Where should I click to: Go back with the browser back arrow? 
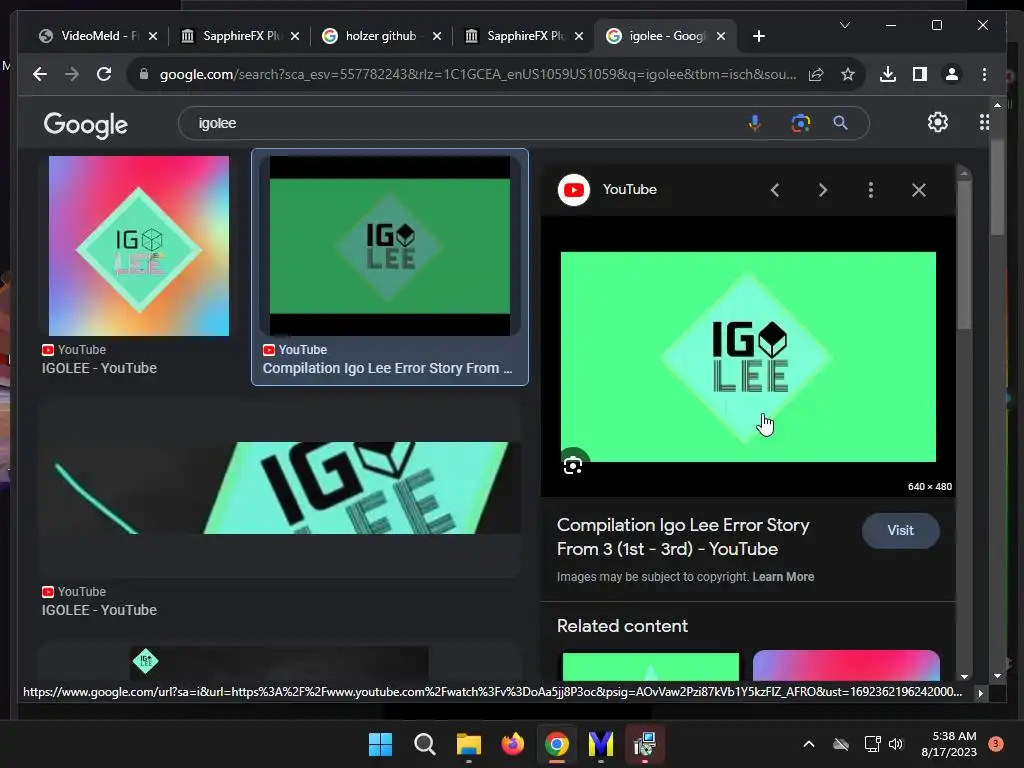tap(40, 74)
